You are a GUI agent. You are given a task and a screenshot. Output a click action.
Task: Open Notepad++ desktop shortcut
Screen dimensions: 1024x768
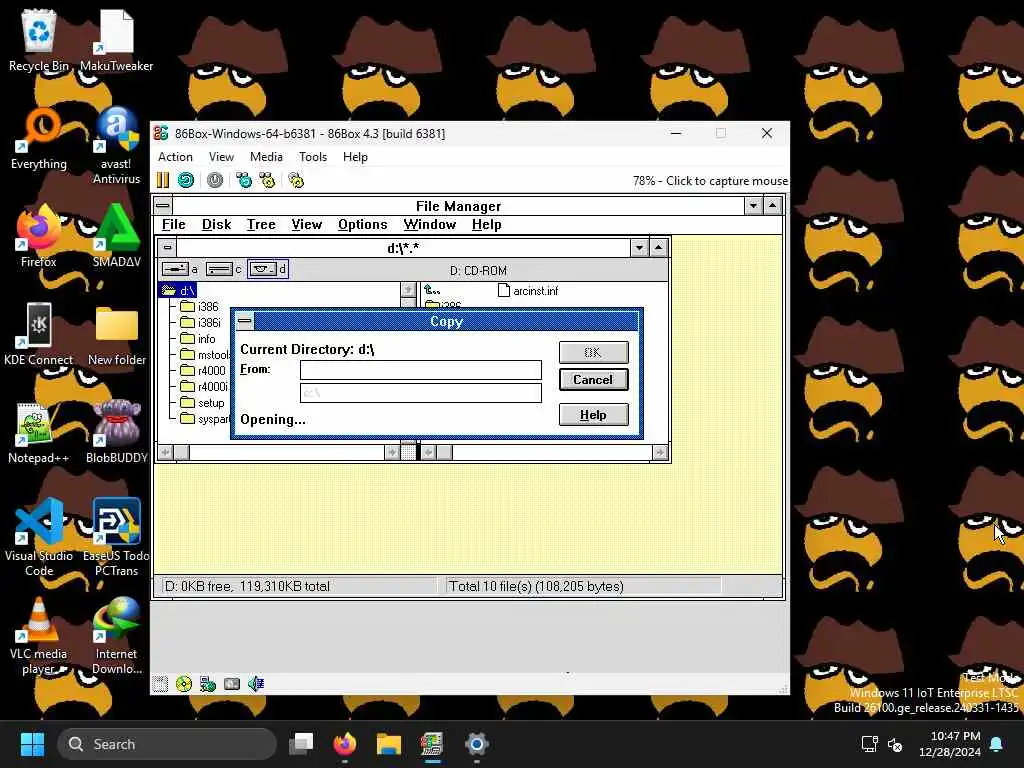pyautogui.click(x=39, y=432)
